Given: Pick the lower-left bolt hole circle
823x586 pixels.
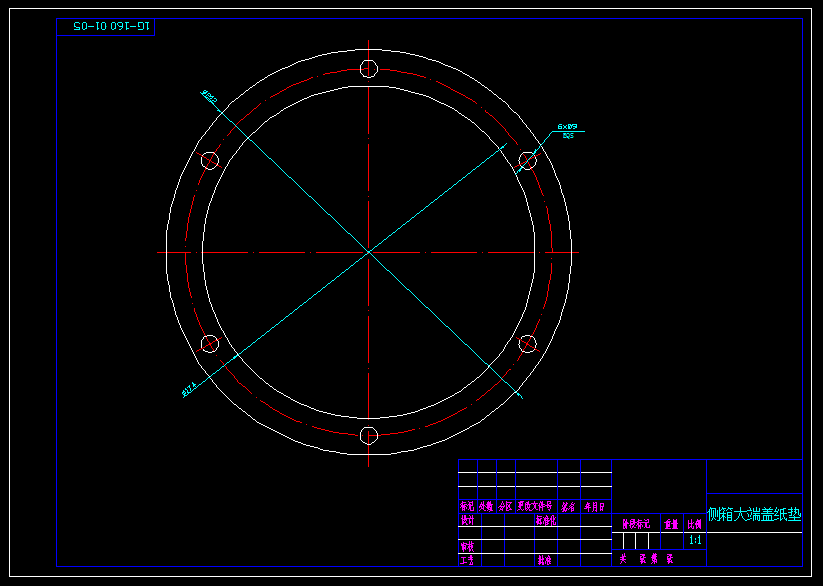Looking at the screenshot, I should click(x=210, y=344).
